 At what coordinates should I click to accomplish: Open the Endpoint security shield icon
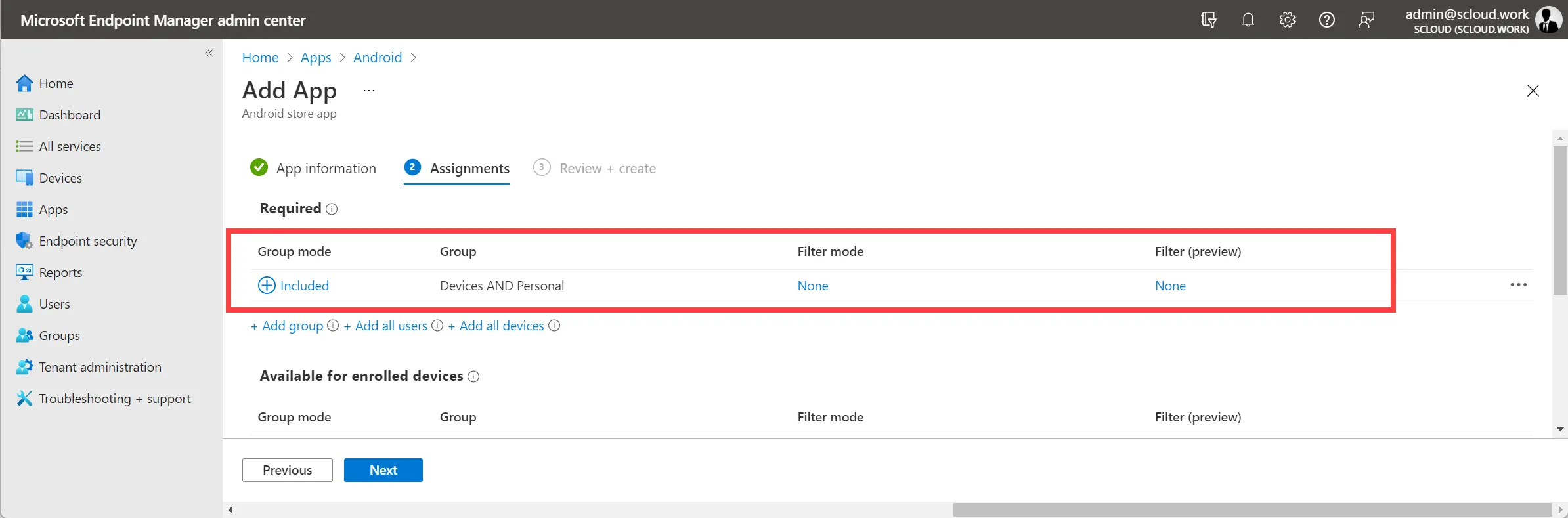24,241
